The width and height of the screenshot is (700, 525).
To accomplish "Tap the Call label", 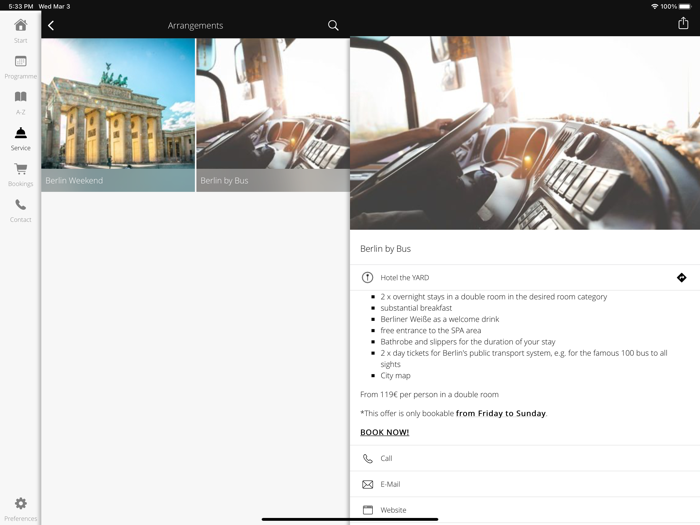I will (386, 458).
